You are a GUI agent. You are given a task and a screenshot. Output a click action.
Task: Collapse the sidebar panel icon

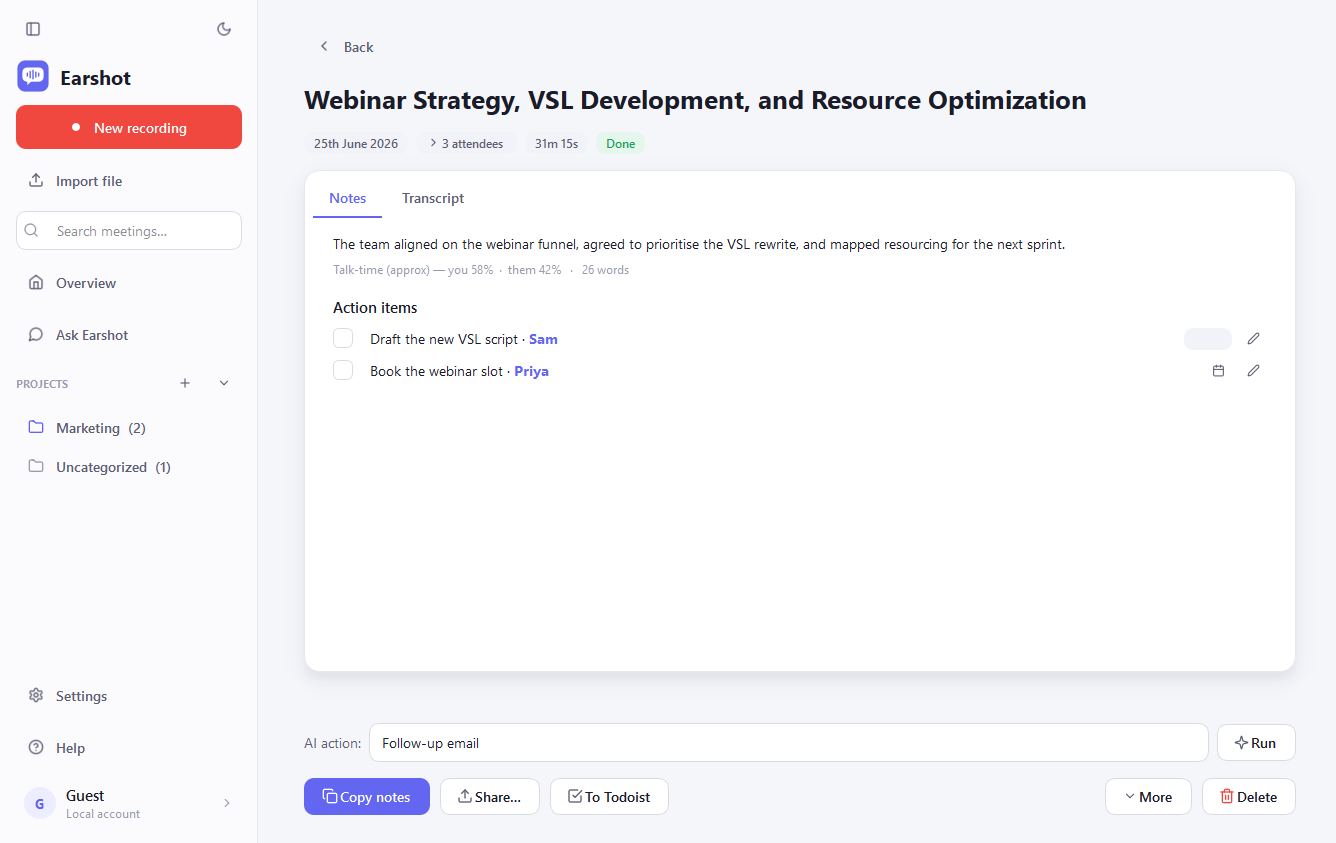click(33, 29)
